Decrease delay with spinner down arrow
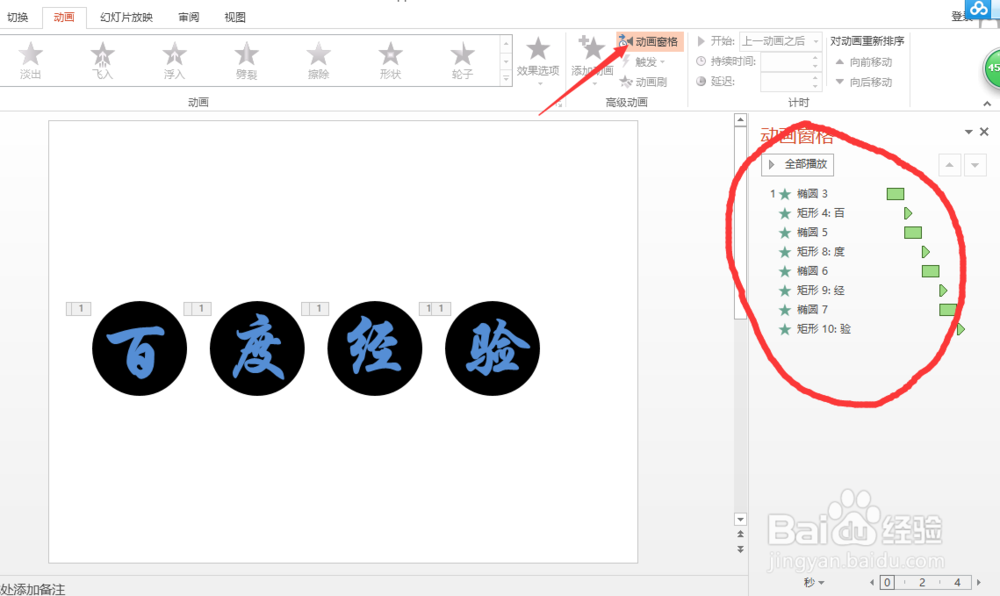Screen dimensions: 1000x596 tap(815, 85)
